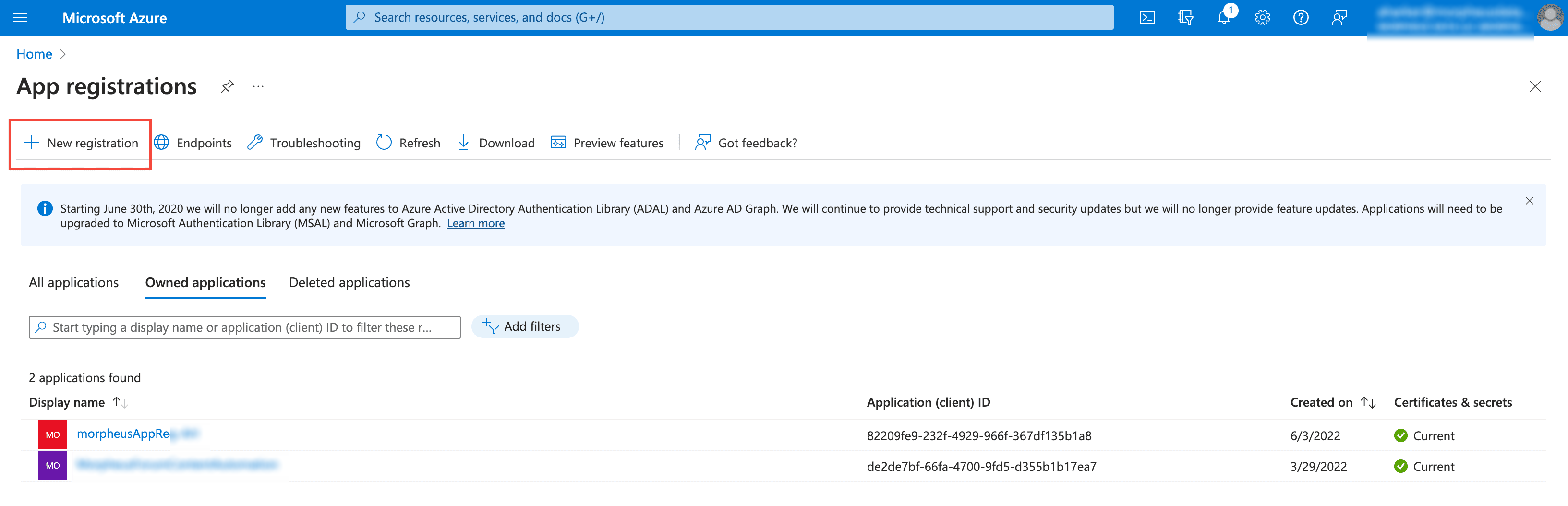Screen dimensions: 1568x506
Task: Click New registration
Action: pos(81,143)
